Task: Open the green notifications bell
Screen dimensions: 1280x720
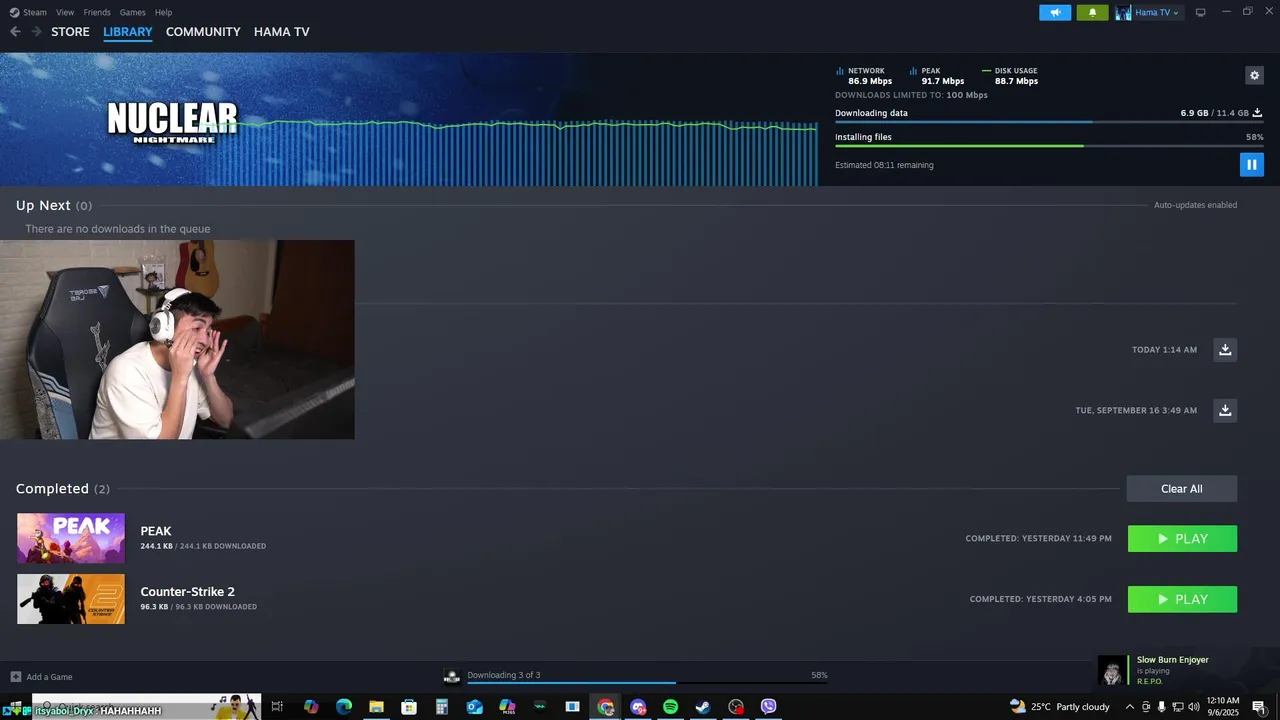Action: 1092,12
